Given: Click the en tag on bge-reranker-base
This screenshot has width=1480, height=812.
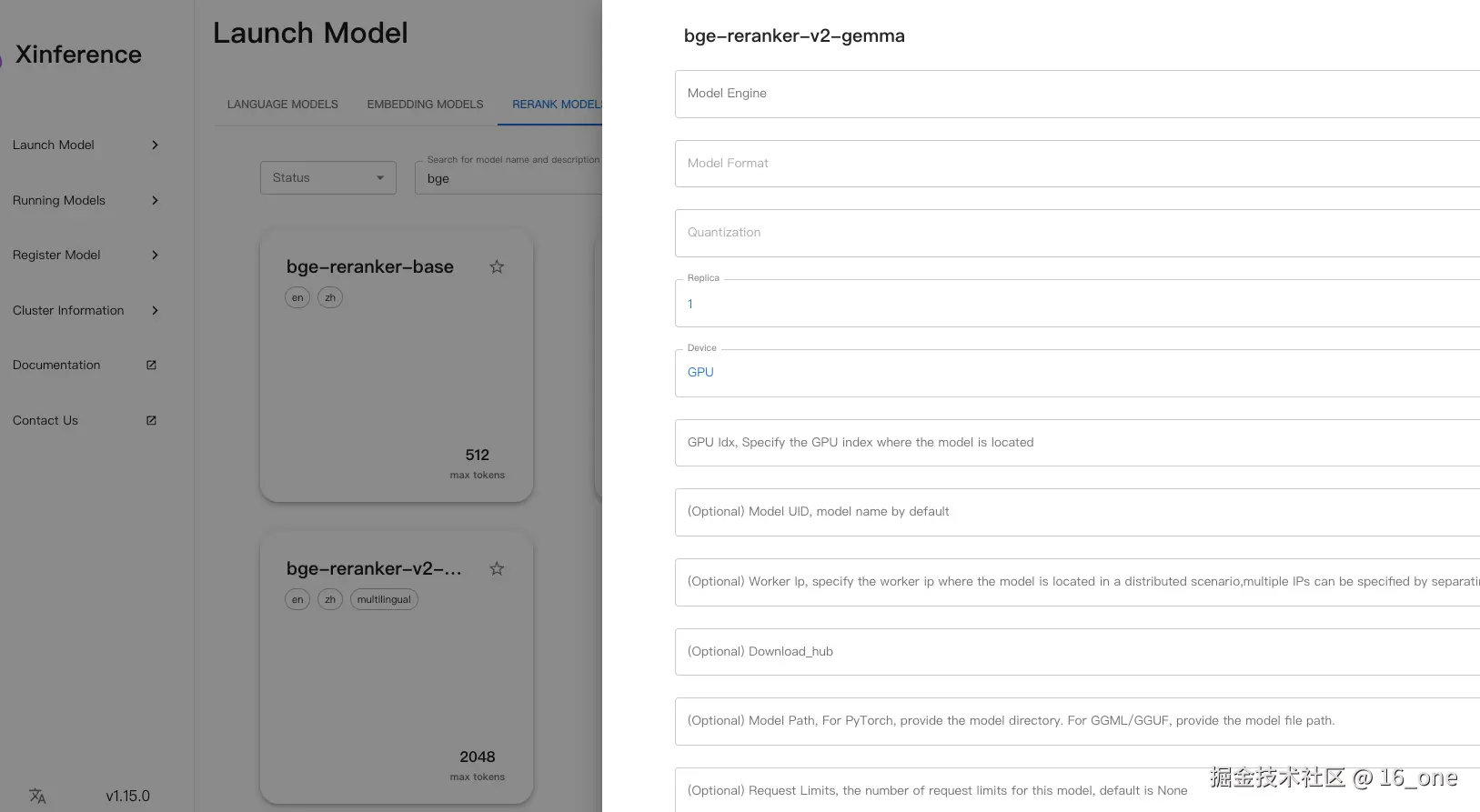Looking at the screenshot, I should pos(297,297).
